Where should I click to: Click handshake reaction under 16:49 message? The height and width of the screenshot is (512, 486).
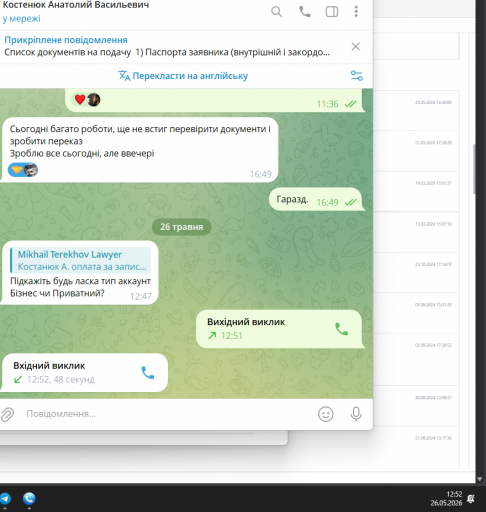[x=23, y=170]
